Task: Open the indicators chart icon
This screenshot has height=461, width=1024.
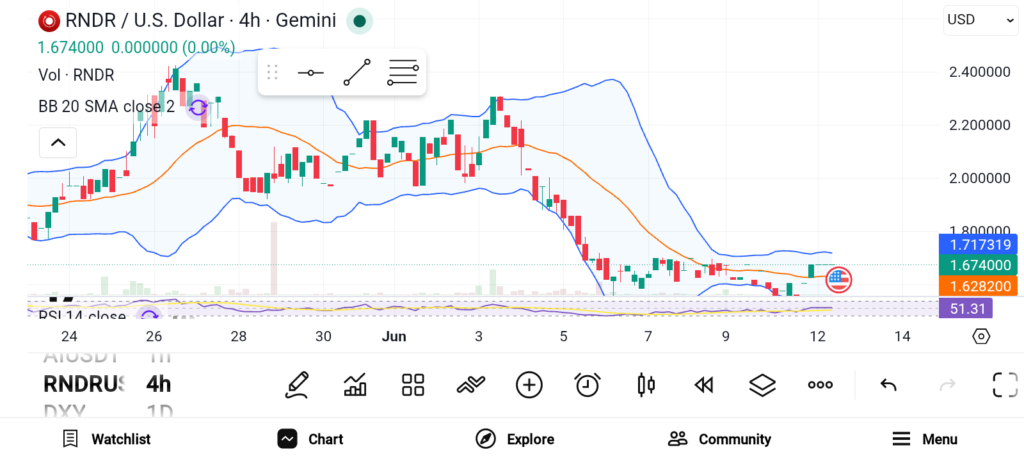Action: click(355, 385)
